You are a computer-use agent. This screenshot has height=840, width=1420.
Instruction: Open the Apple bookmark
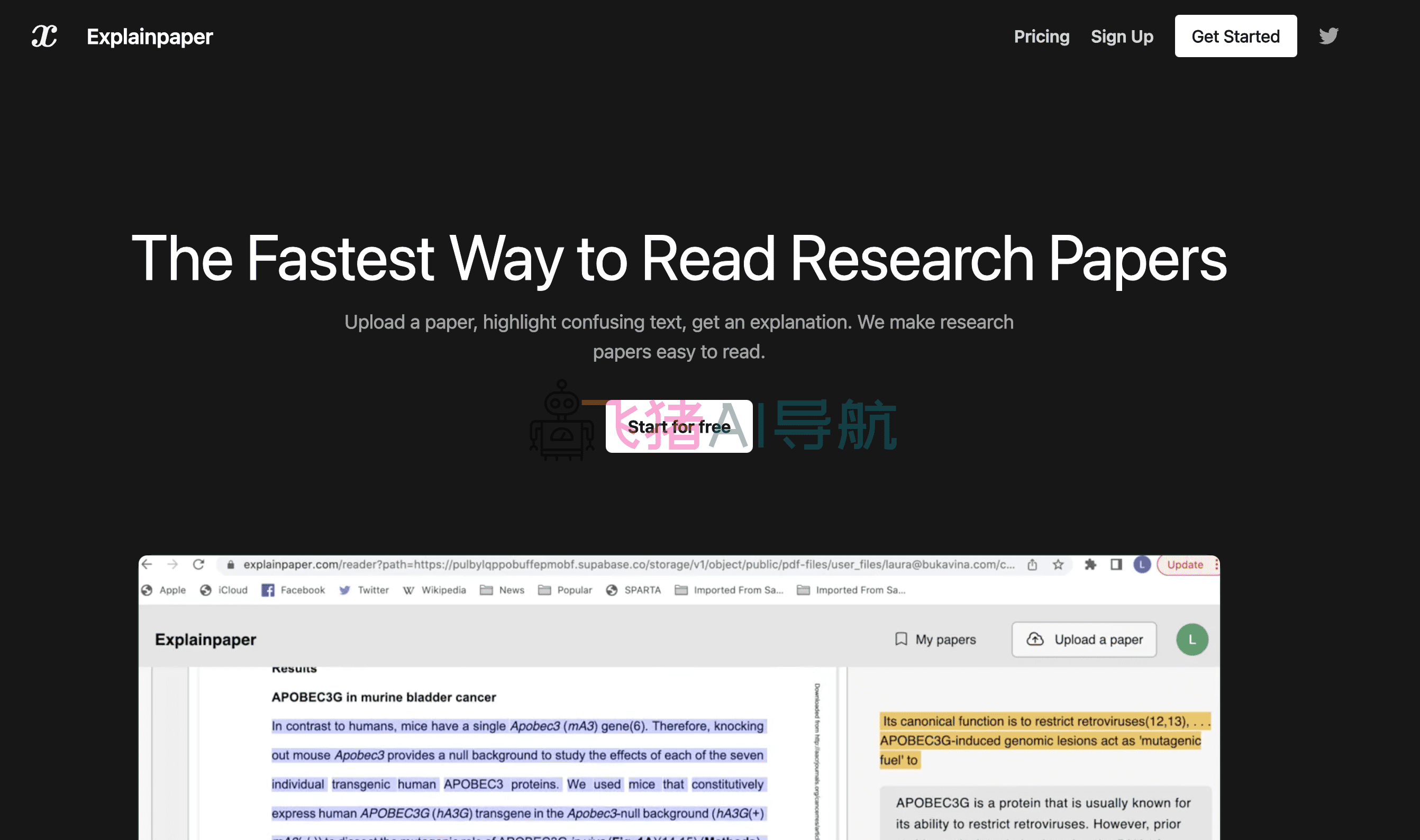[x=164, y=590]
